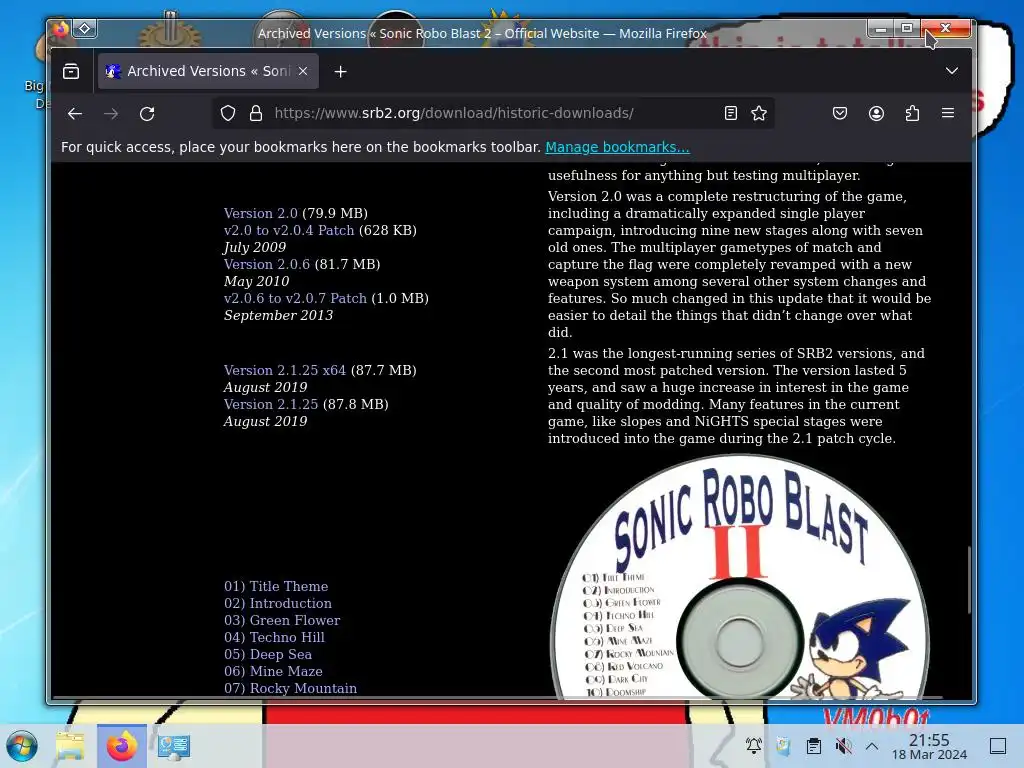Open track 02) Introduction

click(x=278, y=603)
